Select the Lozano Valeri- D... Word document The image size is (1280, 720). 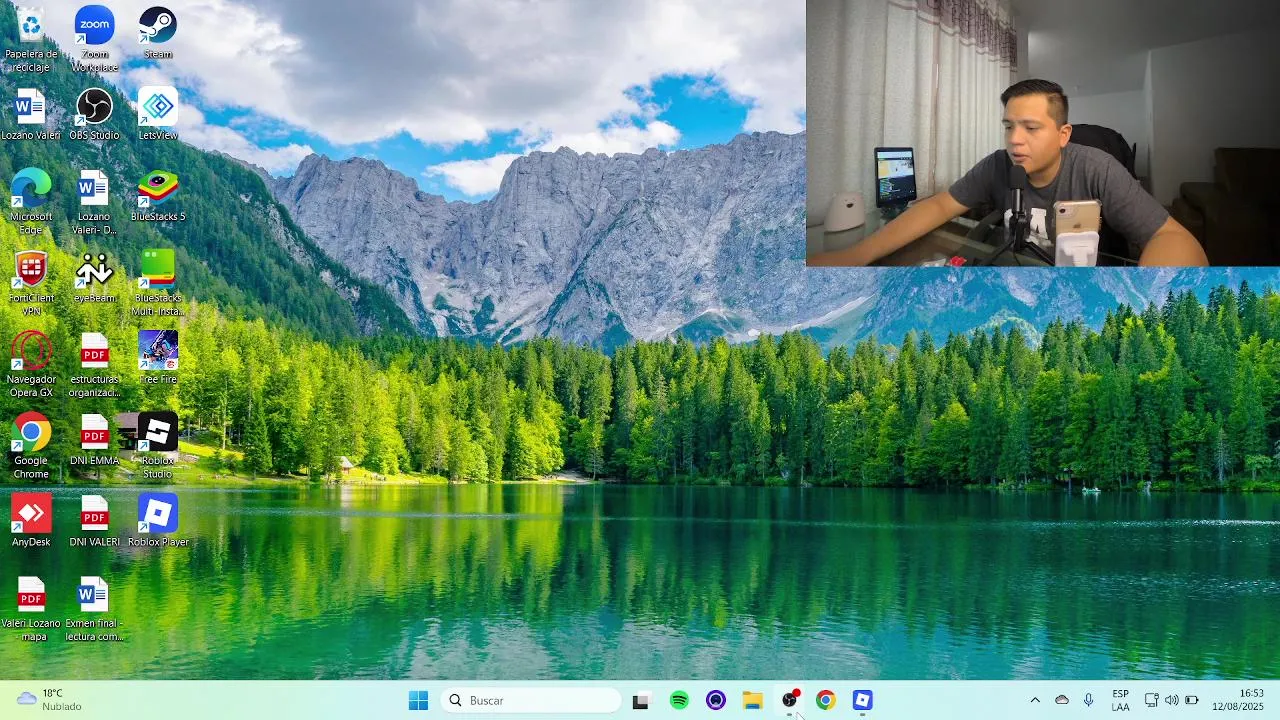pyautogui.click(x=94, y=202)
